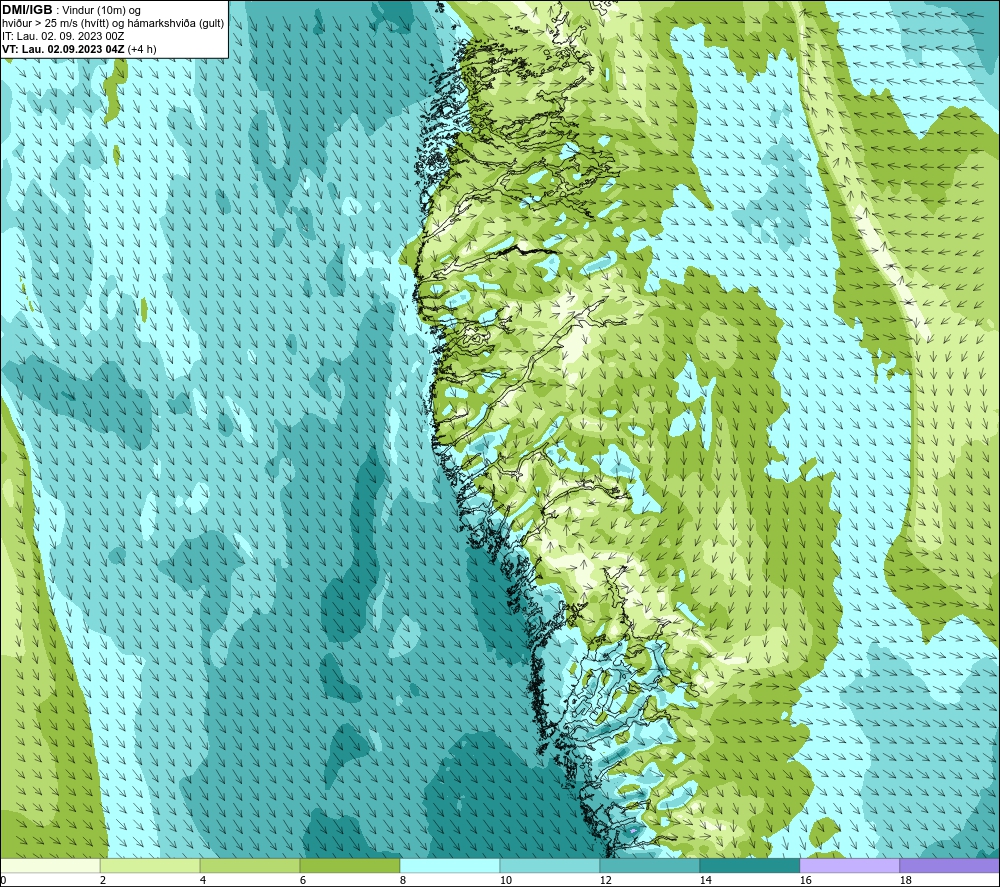The height and width of the screenshot is (887, 1000).
Task: Click the legend scale label '2'
Action: (x=103, y=881)
